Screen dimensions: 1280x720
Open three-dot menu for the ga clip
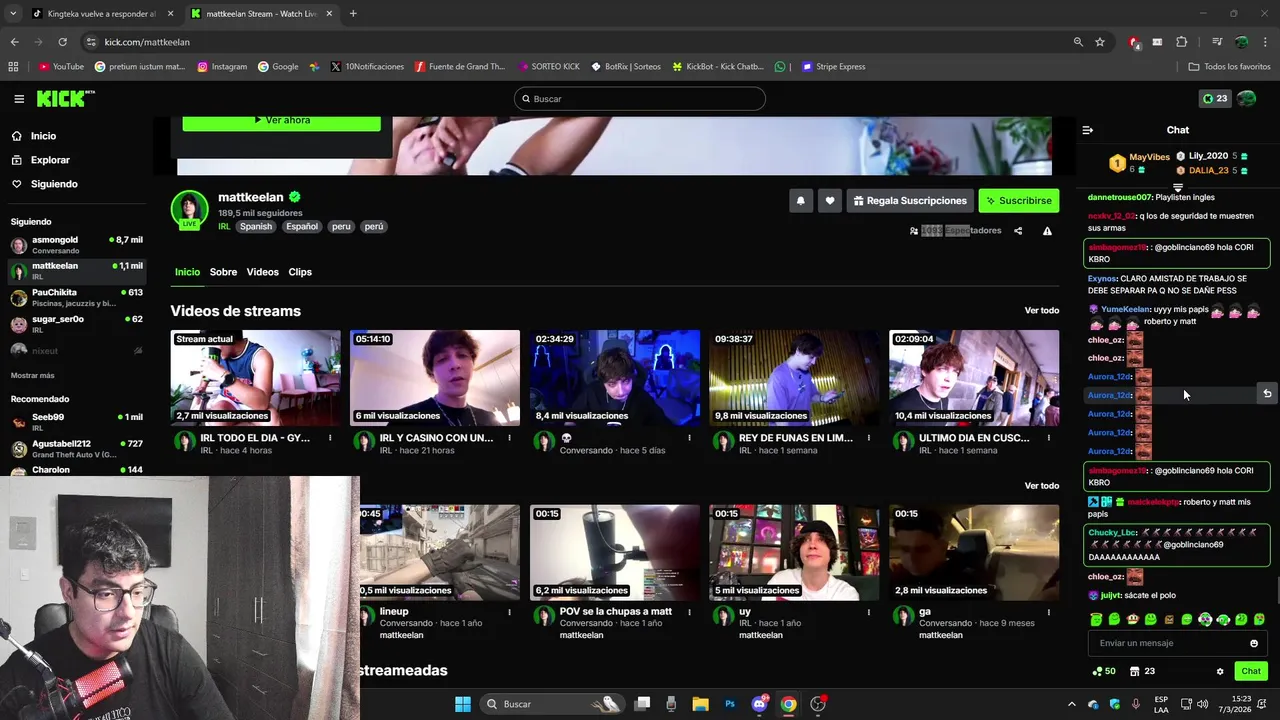click(x=1048, y=612)
